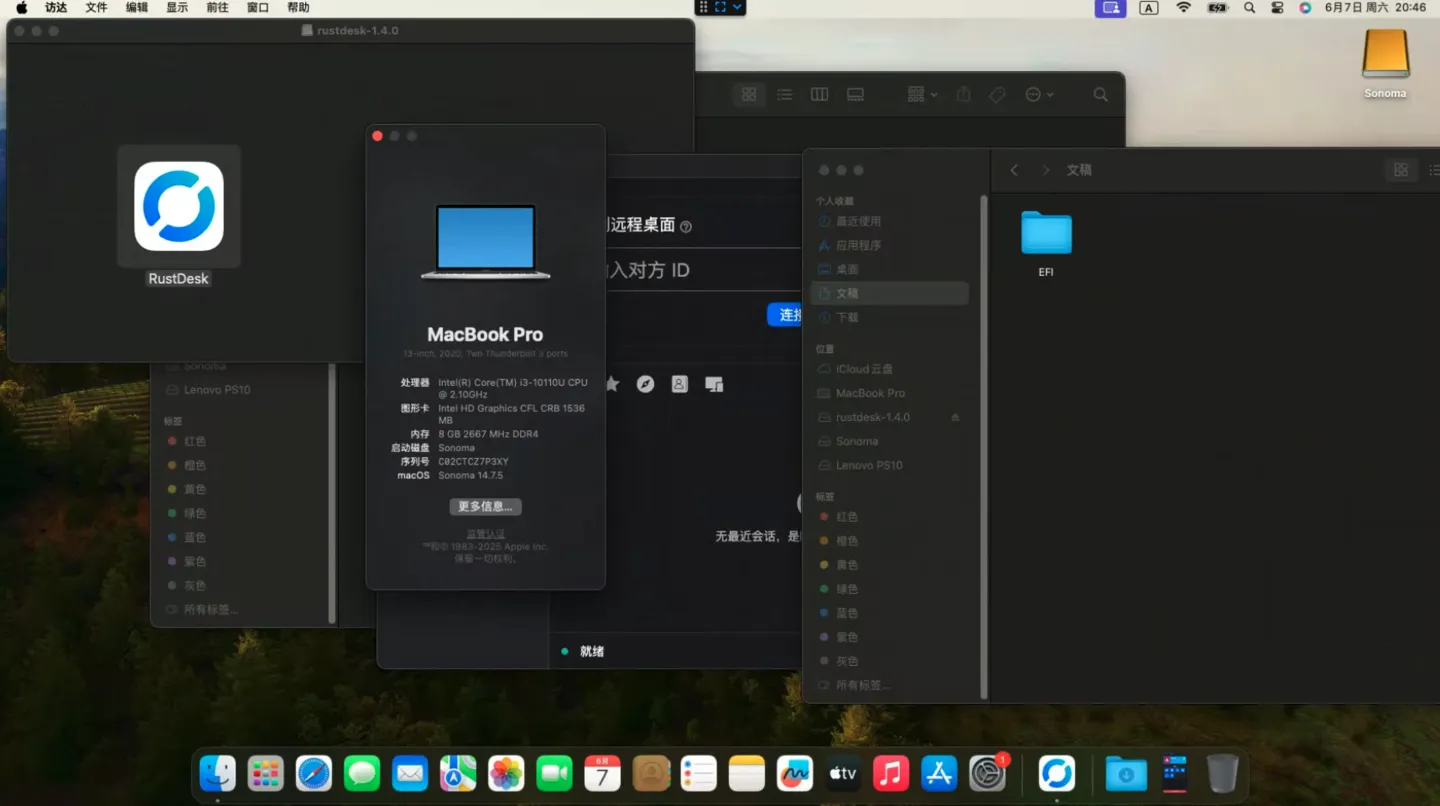Switch Finder to list view
This screenshot has height=806, width=1440.
(x=785, y=94)
